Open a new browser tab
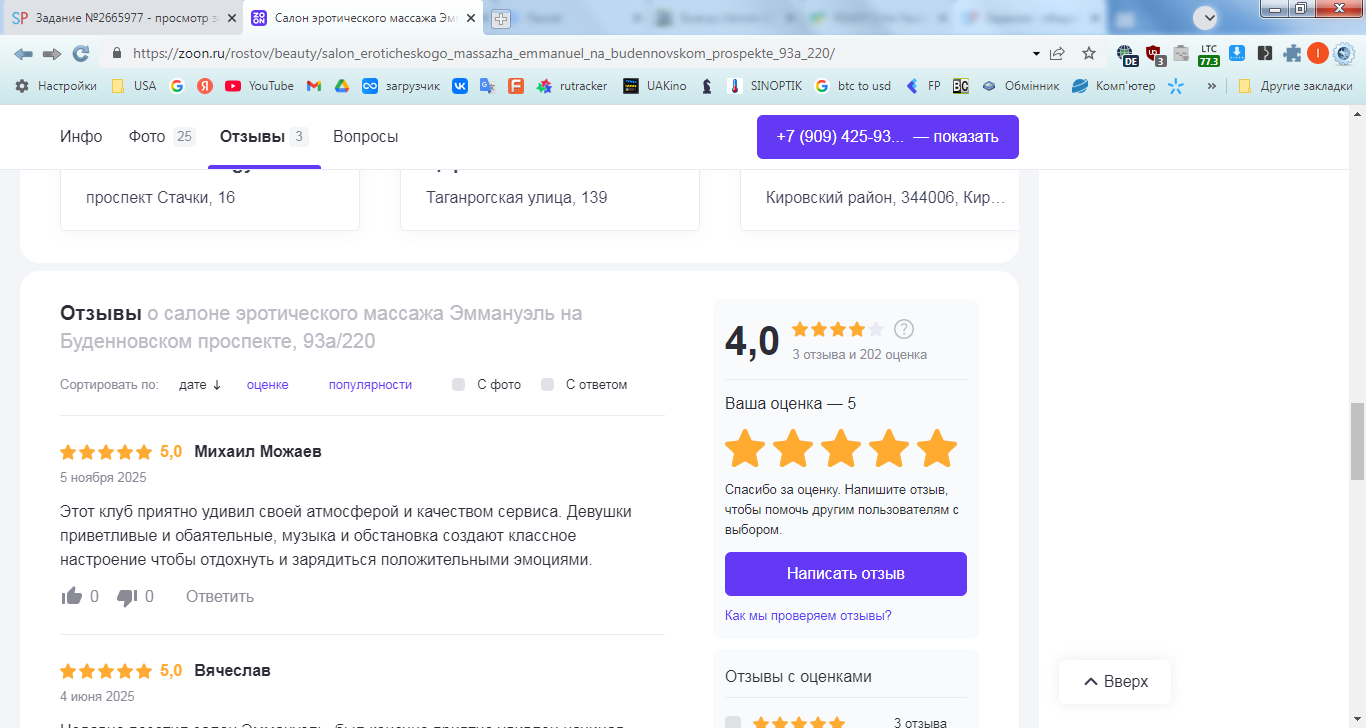Image resolution: width=1366 pixels, height=728 pixels. click(x=501, y=18)
